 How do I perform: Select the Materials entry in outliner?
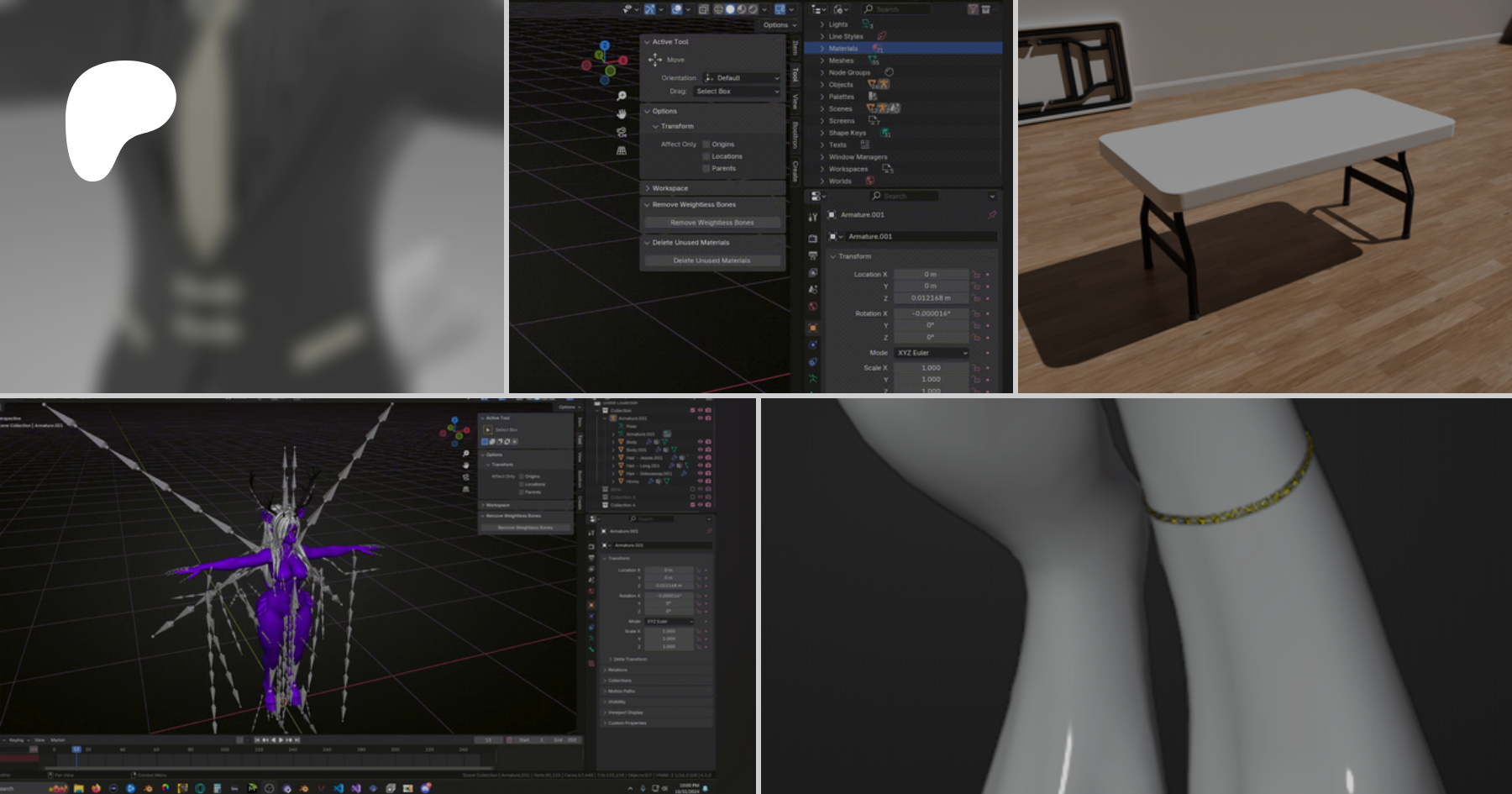(x=843, y=49)
